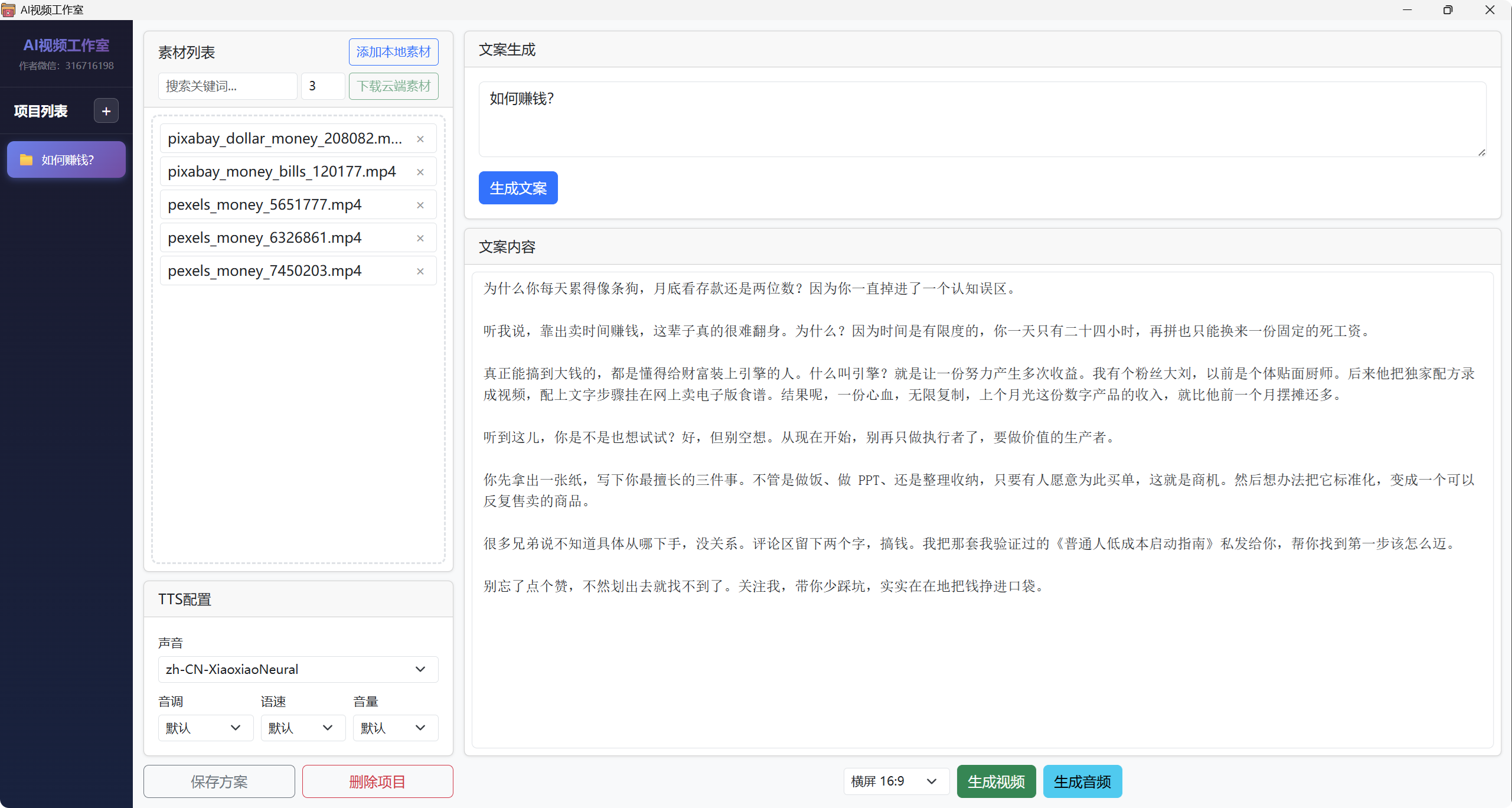
Task: Click the 生成音频 button
Action: coord(1082,781)
